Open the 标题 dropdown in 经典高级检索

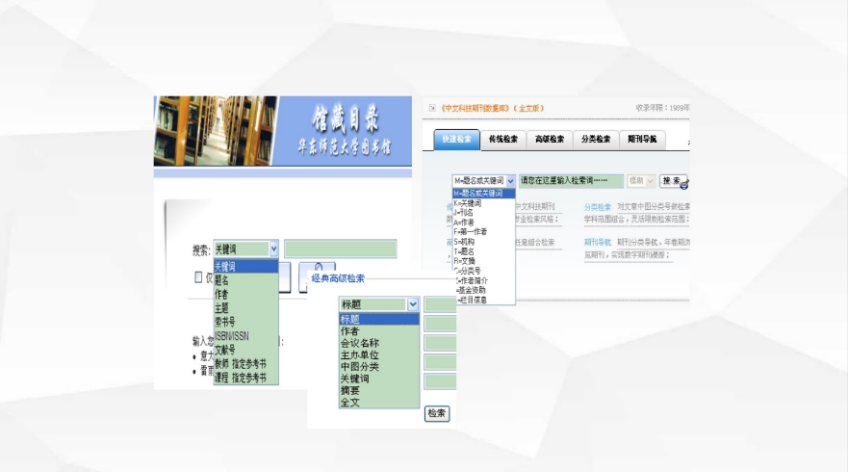pos(412,304)
